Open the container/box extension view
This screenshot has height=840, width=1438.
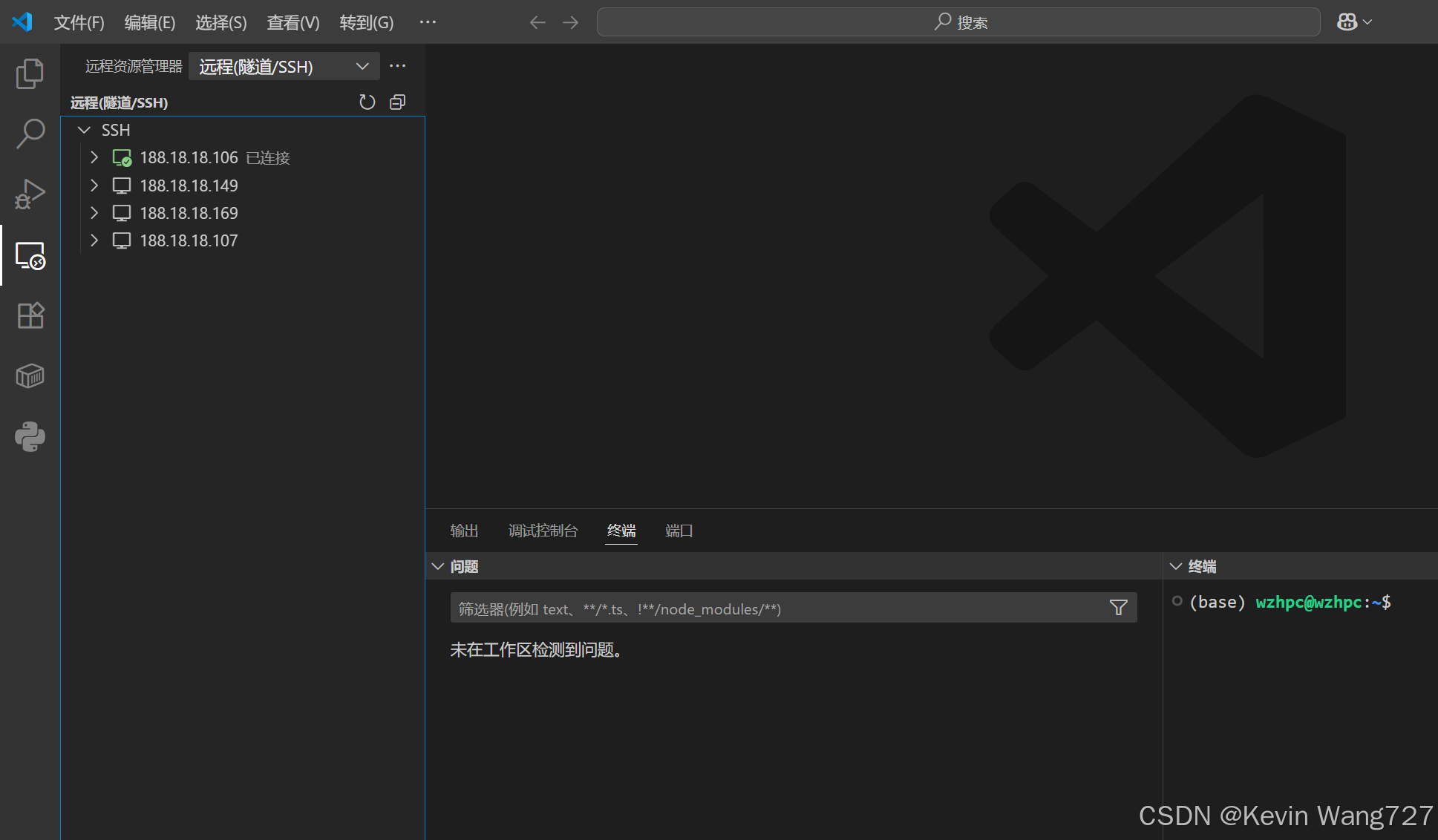[30, 376]
